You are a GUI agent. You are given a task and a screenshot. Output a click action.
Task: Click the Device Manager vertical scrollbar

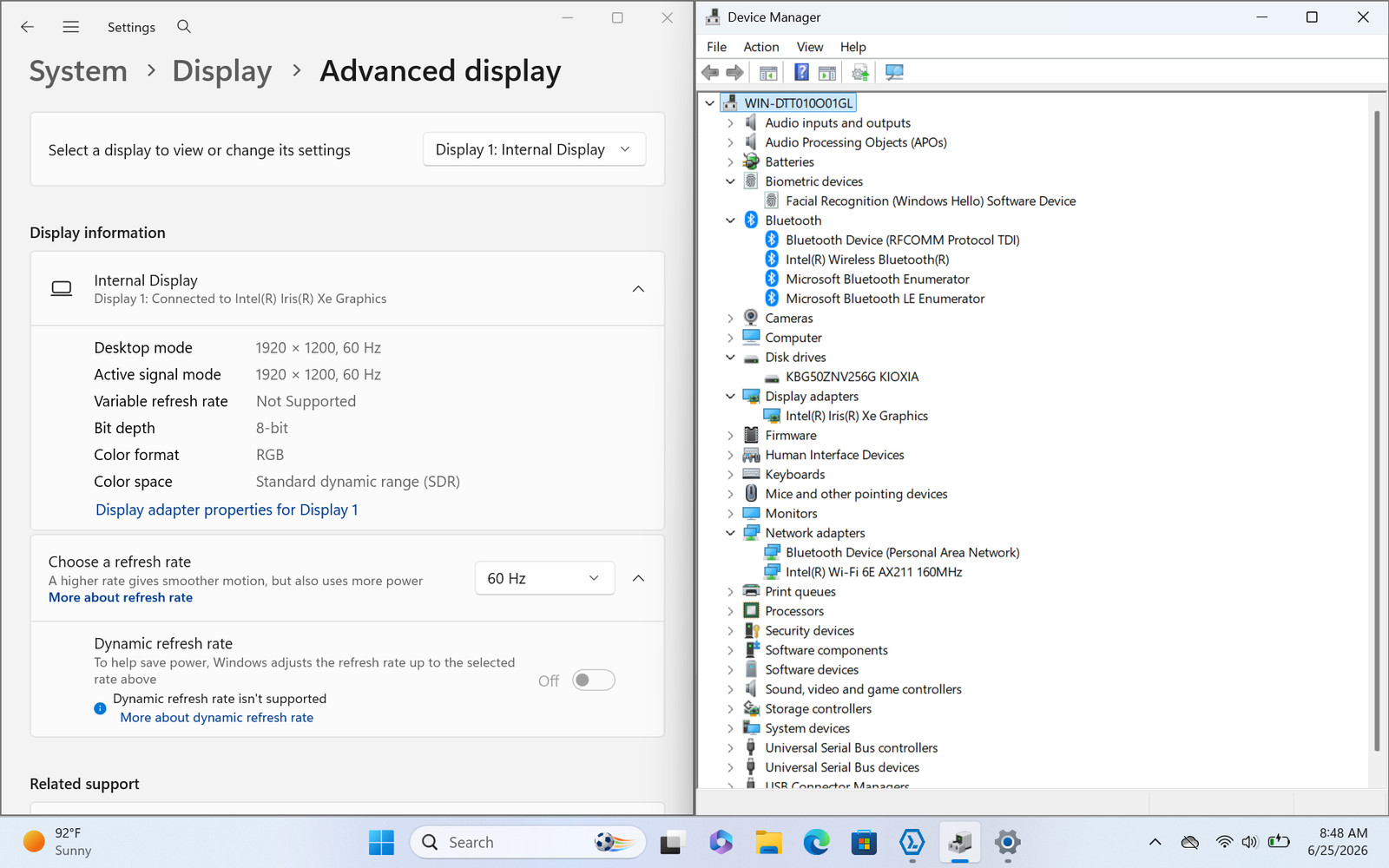click(x=1377, y=431)
